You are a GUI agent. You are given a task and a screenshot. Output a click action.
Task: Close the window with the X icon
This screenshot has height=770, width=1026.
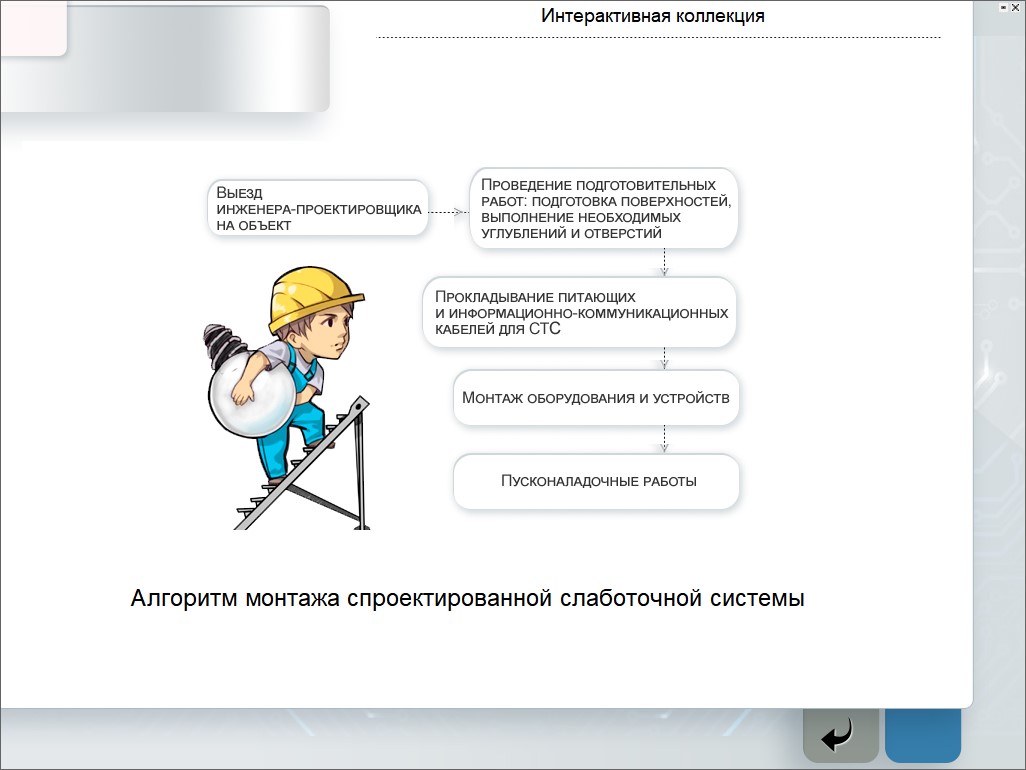click(x=1017, y=6)
